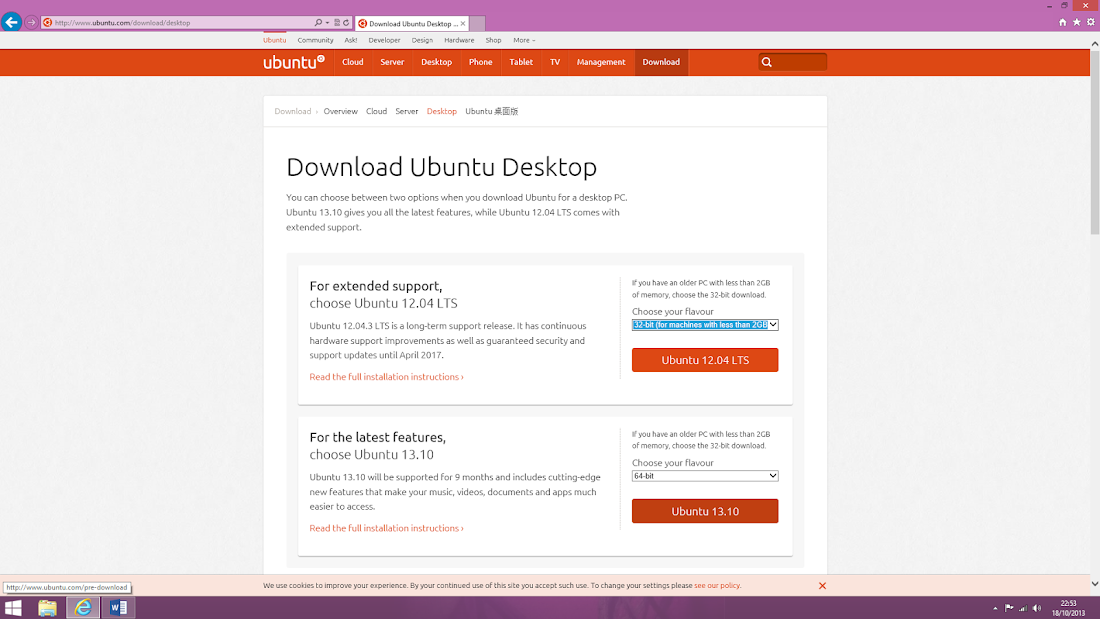The width and height of the screenshot is (1100, 619).
Task: Open the TV section
Action: 555,62
